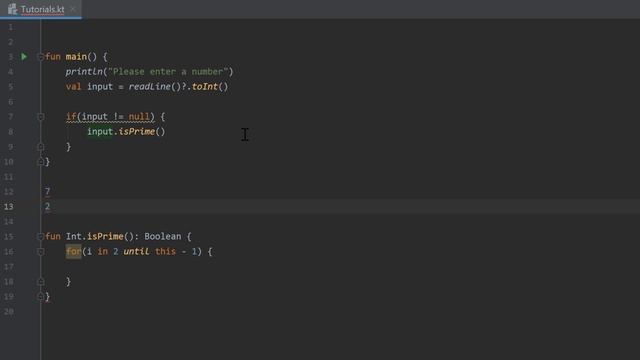Image resolution: width=640 pixels, height=360 pixels.
Task: Click the underlined 'null' keyword
Action: tap(139, 117)
